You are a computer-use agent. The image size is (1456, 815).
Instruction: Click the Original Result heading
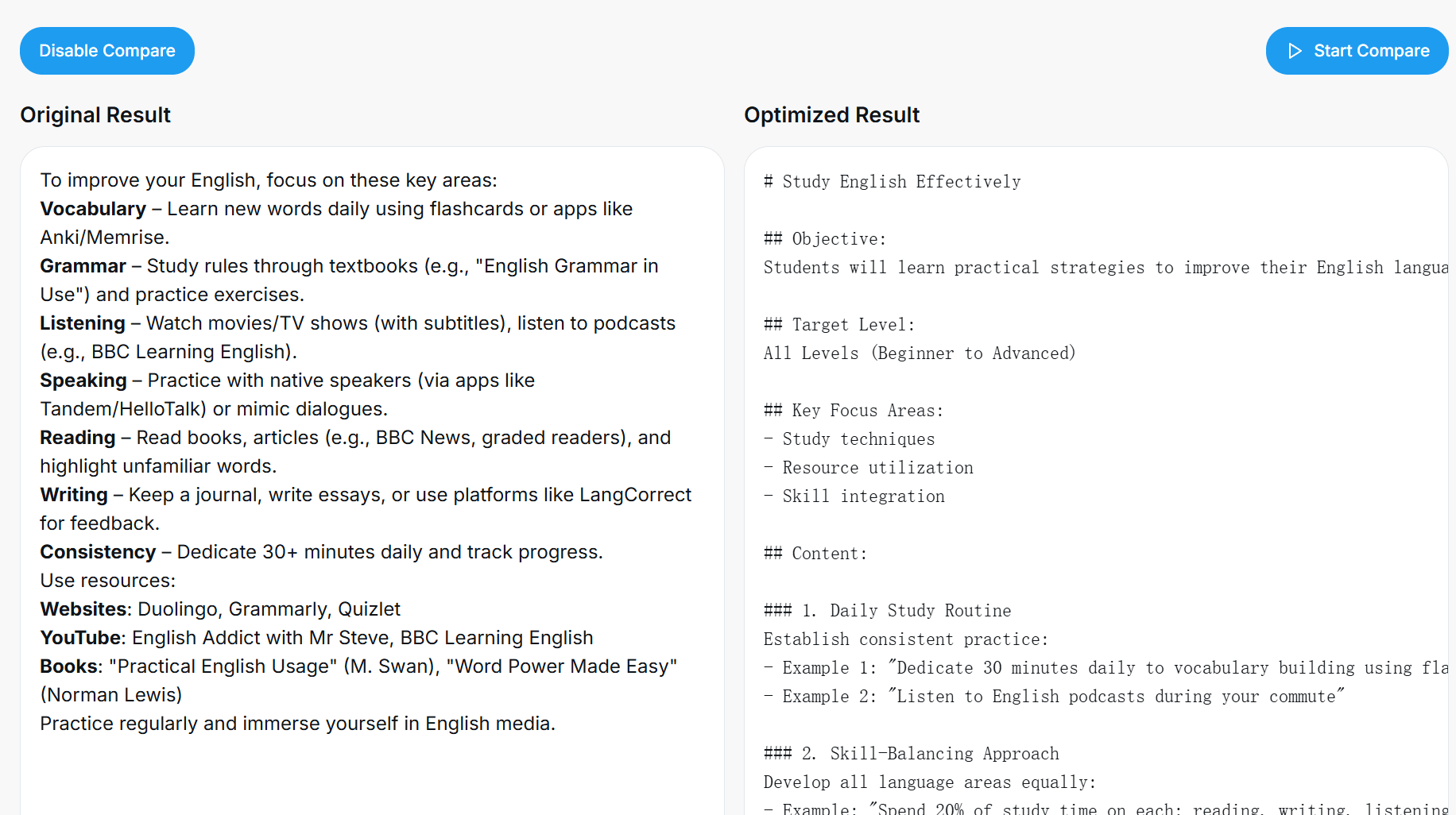(95, 115)
